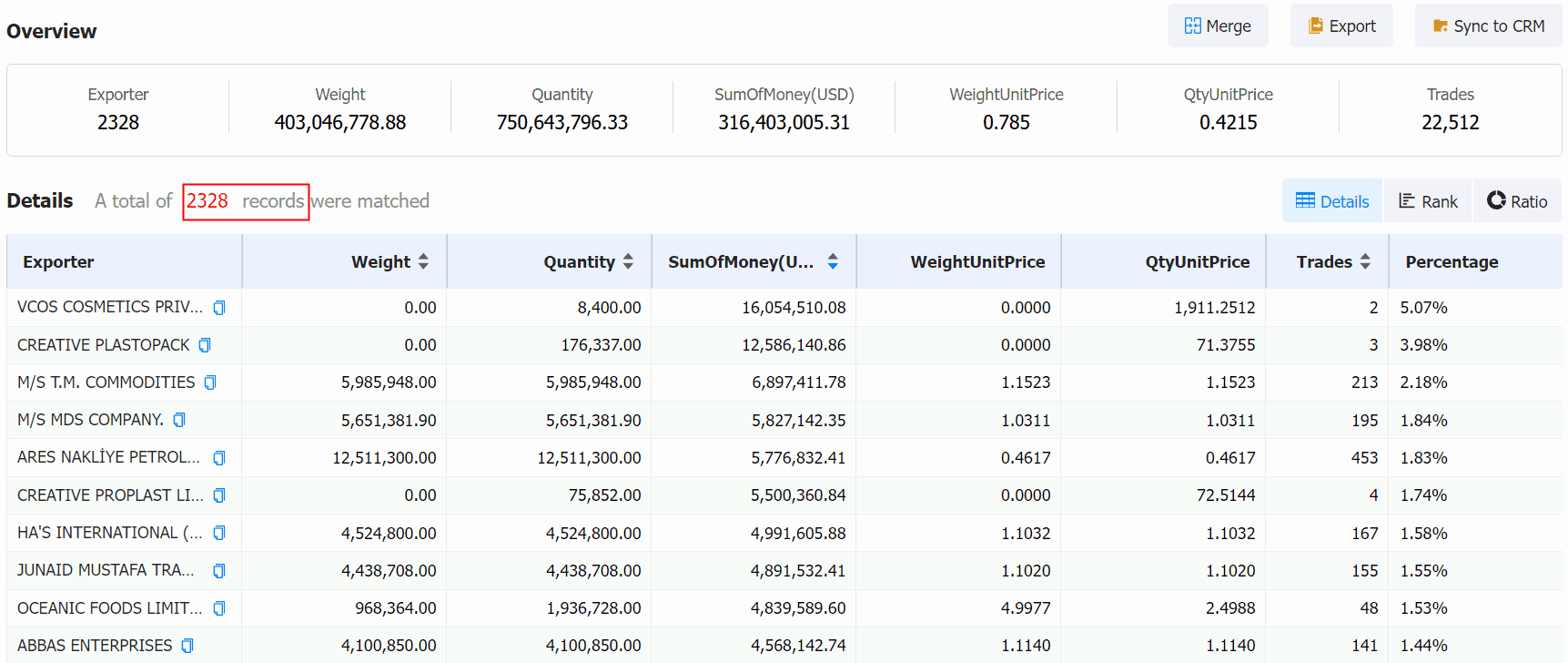Sort by SumOfMoney column arrows
The image size is (1568, 663).
(833, 261)
